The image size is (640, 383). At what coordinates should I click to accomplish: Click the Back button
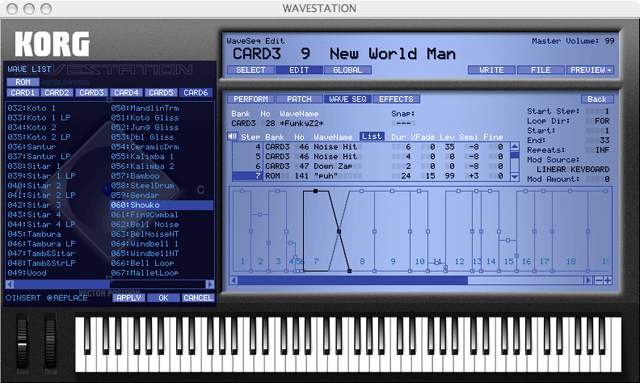pyautogui.click(x=597, y=99)
